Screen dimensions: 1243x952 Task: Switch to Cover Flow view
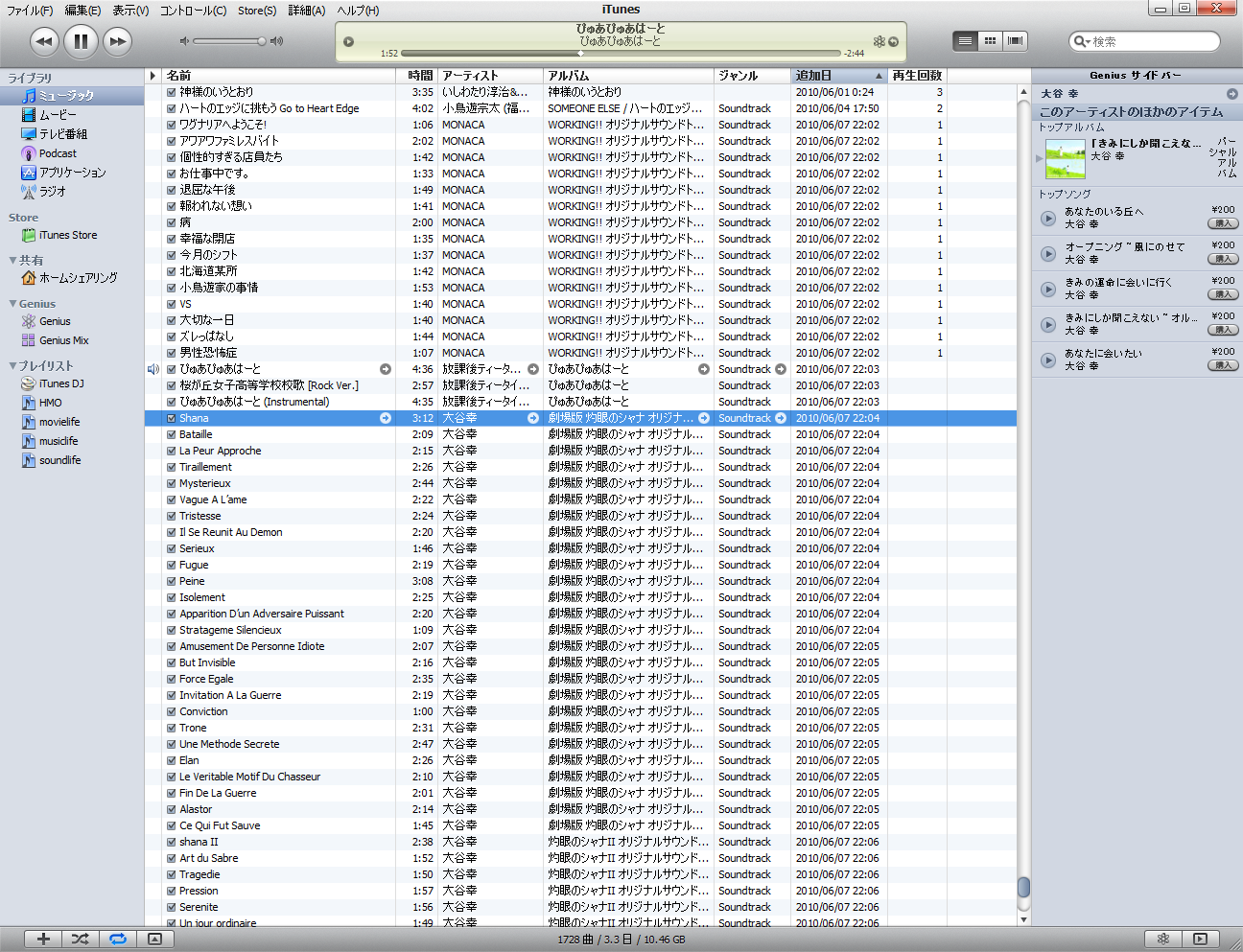(1015, 40)
